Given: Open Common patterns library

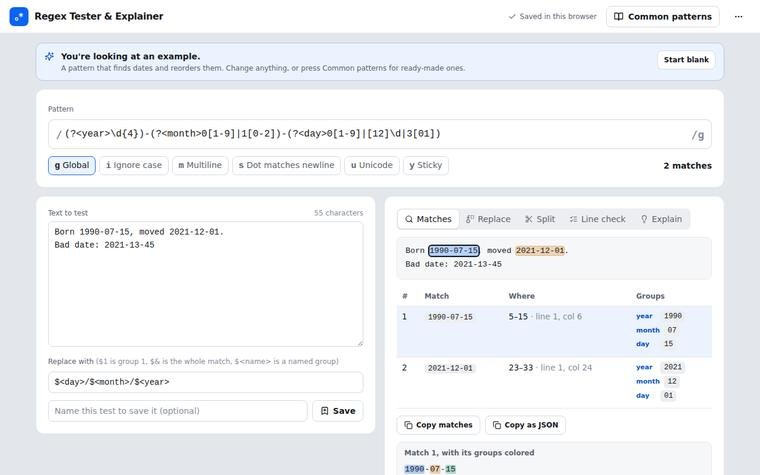Looking at the screenshot, I should pos(663,16).
